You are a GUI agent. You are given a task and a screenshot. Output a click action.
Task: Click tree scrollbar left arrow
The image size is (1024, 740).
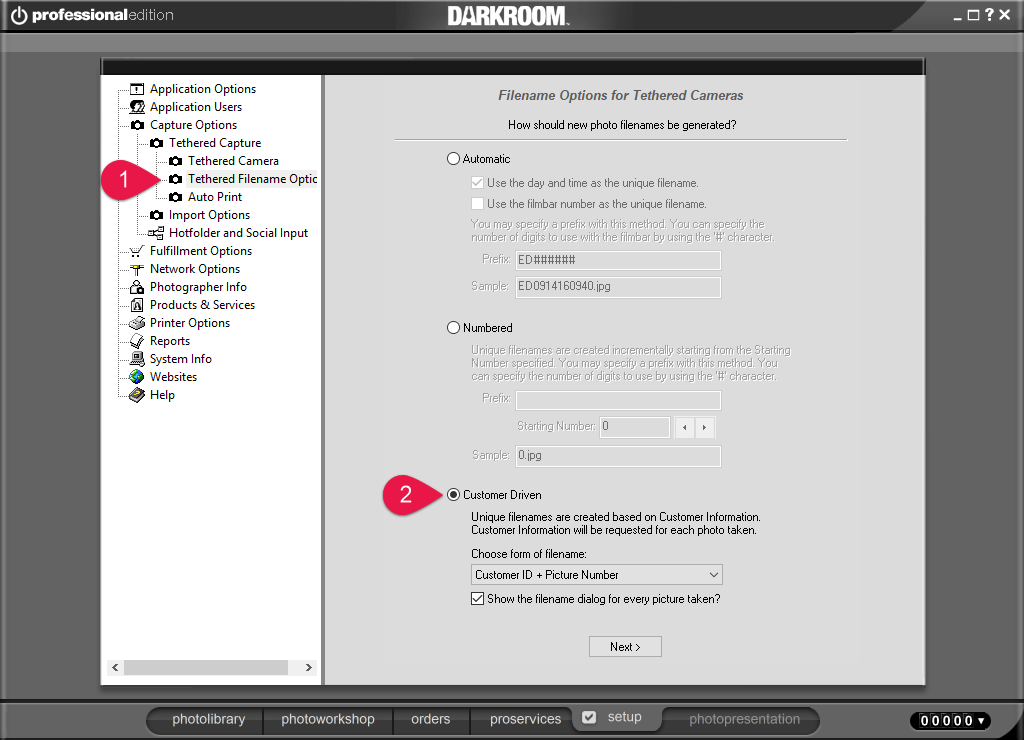(x=115, y=668)
